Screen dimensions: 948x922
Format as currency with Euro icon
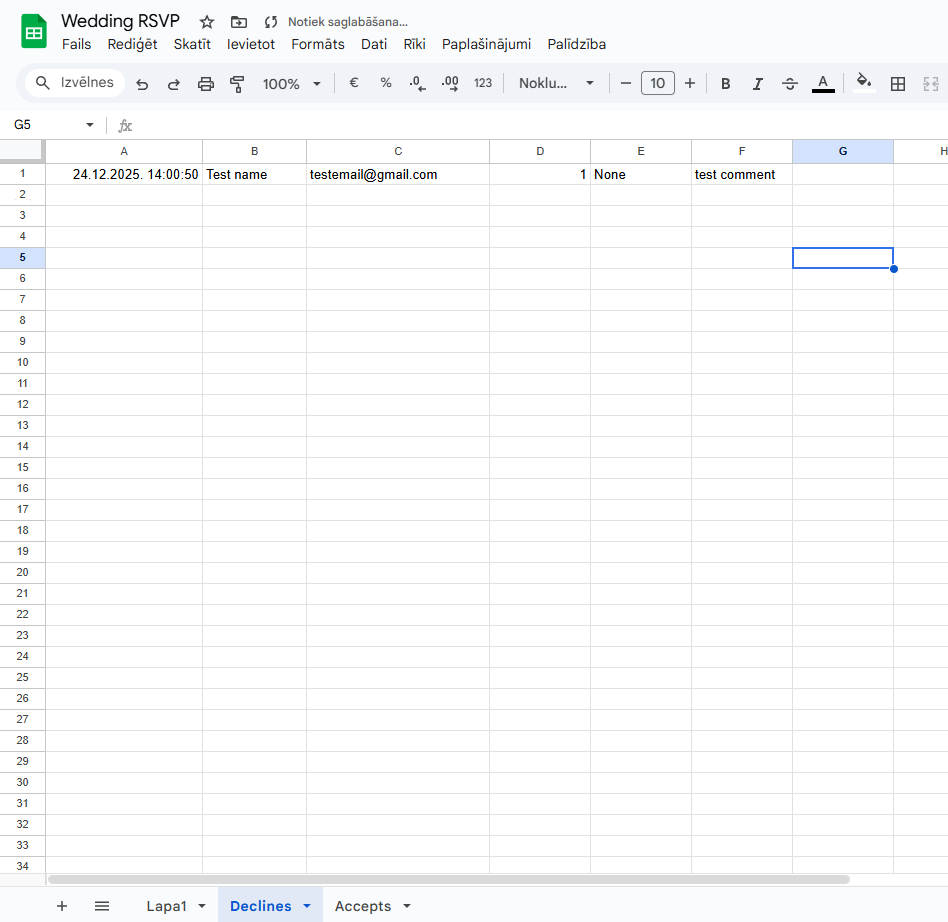tap(353, 83)
